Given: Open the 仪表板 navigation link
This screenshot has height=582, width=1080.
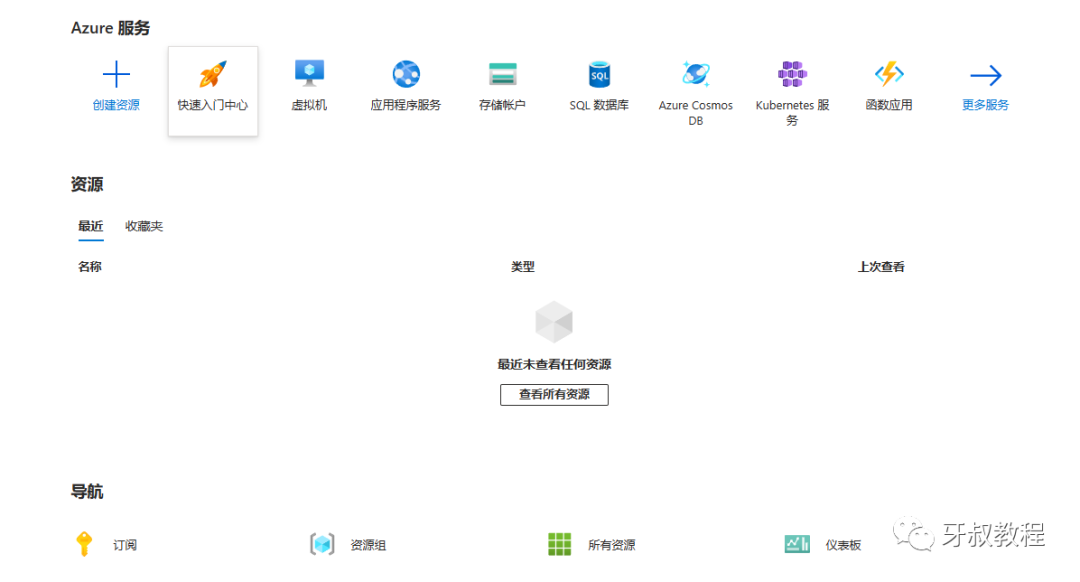Looking at the screenshot, I should pyautogui.click(x=844, y=545).
